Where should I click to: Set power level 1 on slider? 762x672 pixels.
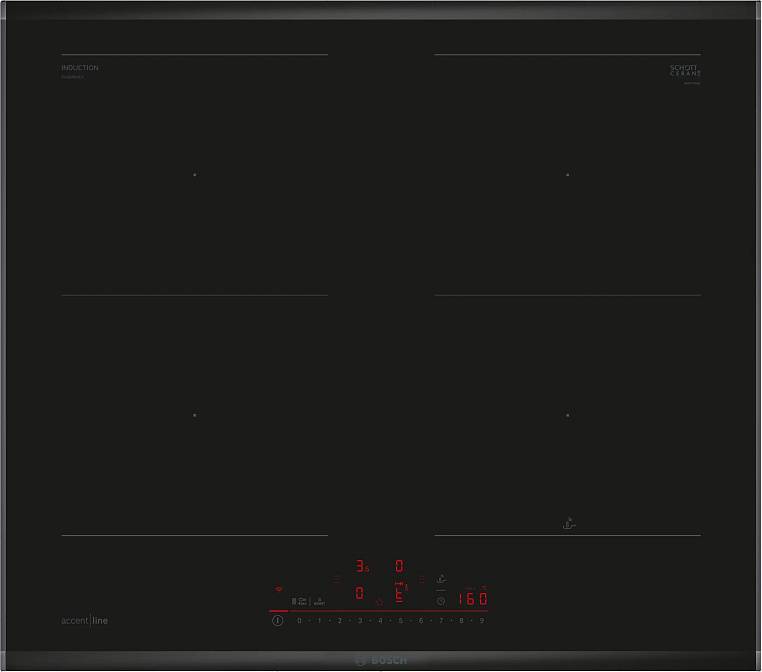[x=319, y=620]
